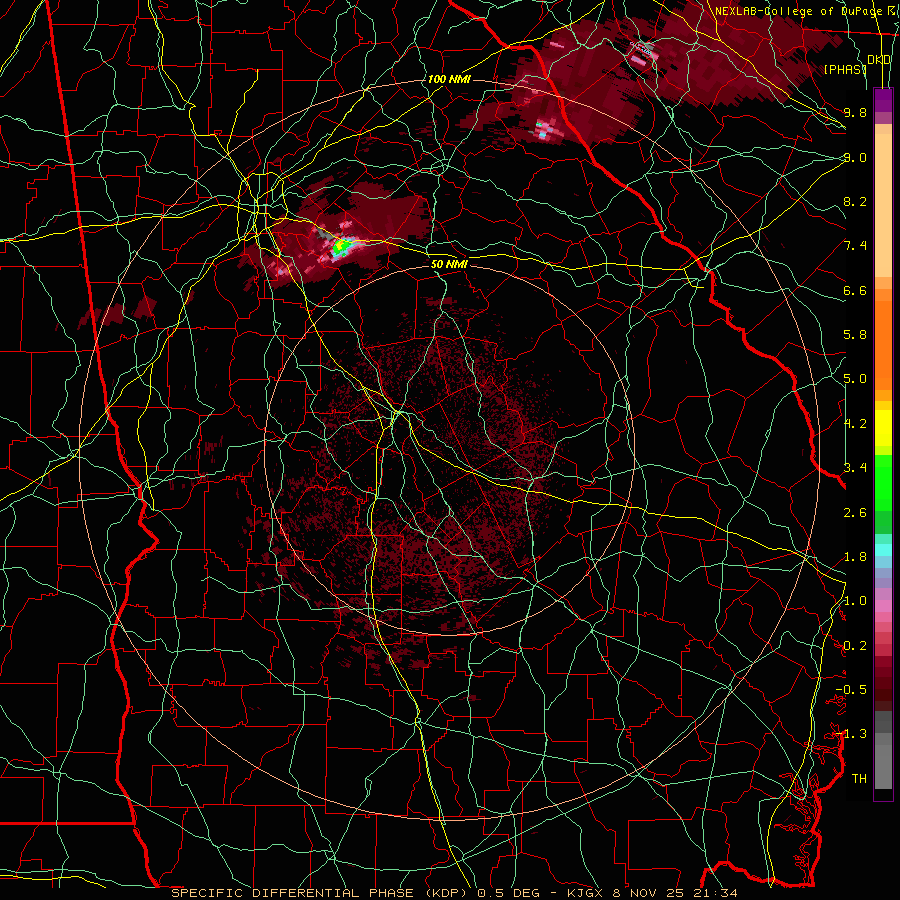Click the 5.0 value on the legend
Screen dimensions: 900x900
(855, 379)
